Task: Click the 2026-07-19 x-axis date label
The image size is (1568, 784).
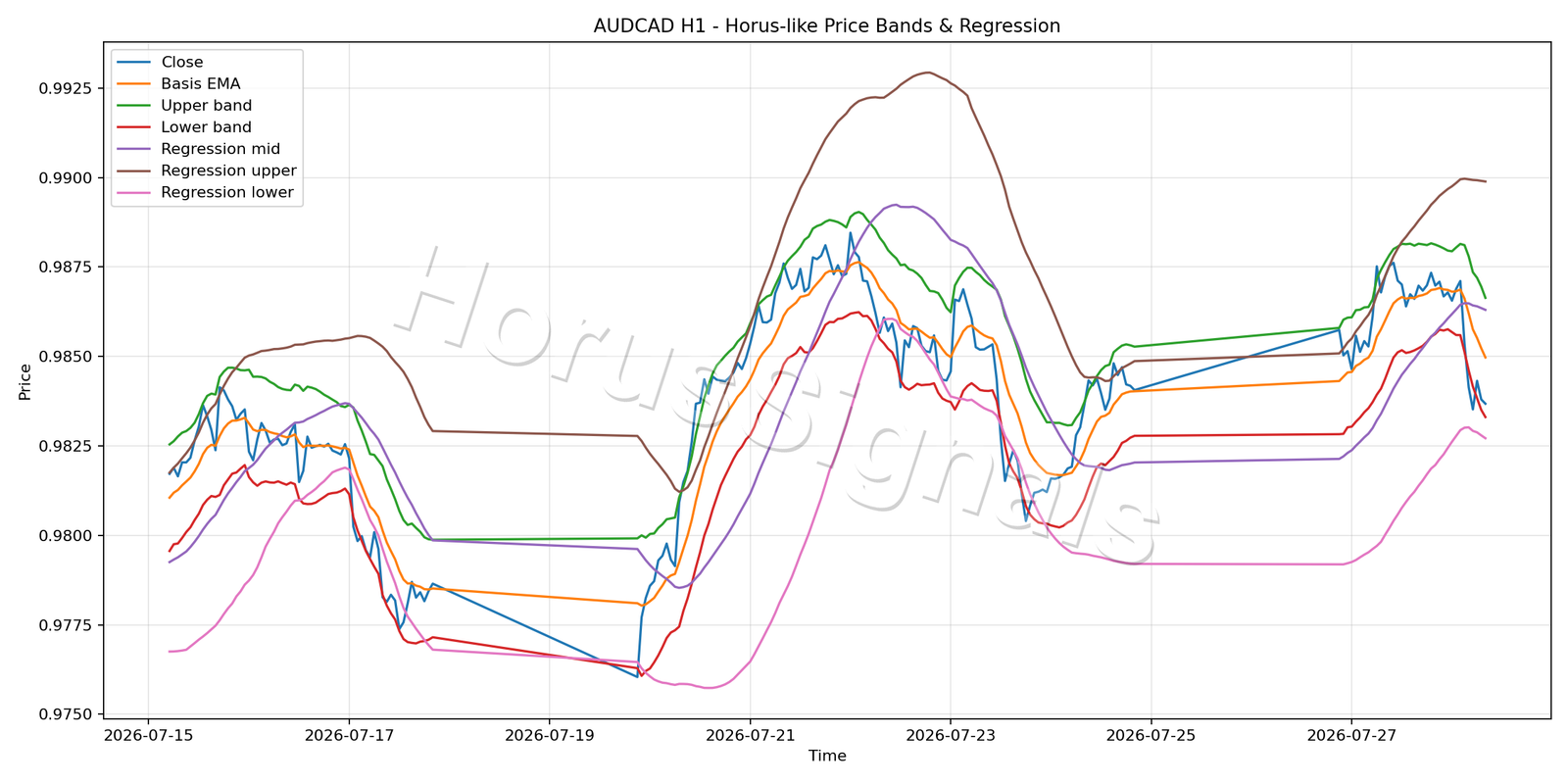Action: point(549,735)
